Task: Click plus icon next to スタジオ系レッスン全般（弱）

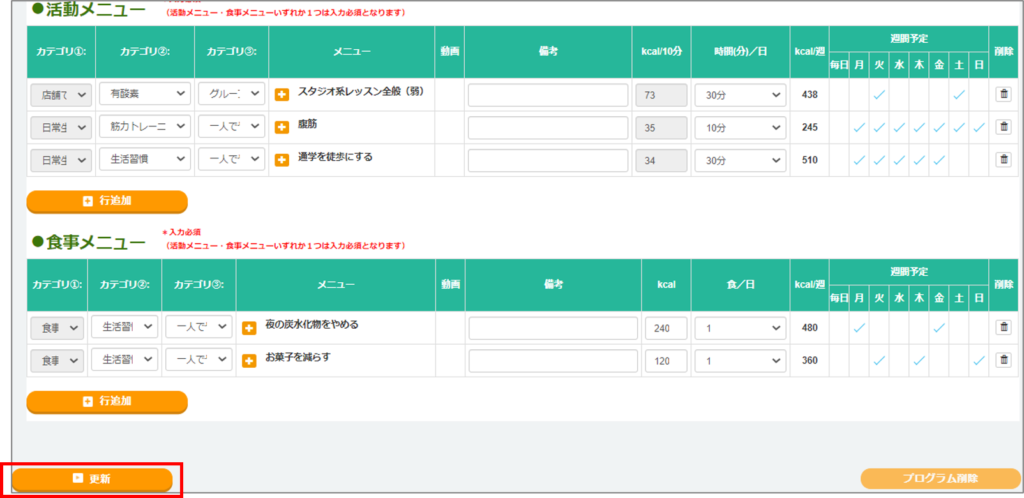Action: point(282,95)
